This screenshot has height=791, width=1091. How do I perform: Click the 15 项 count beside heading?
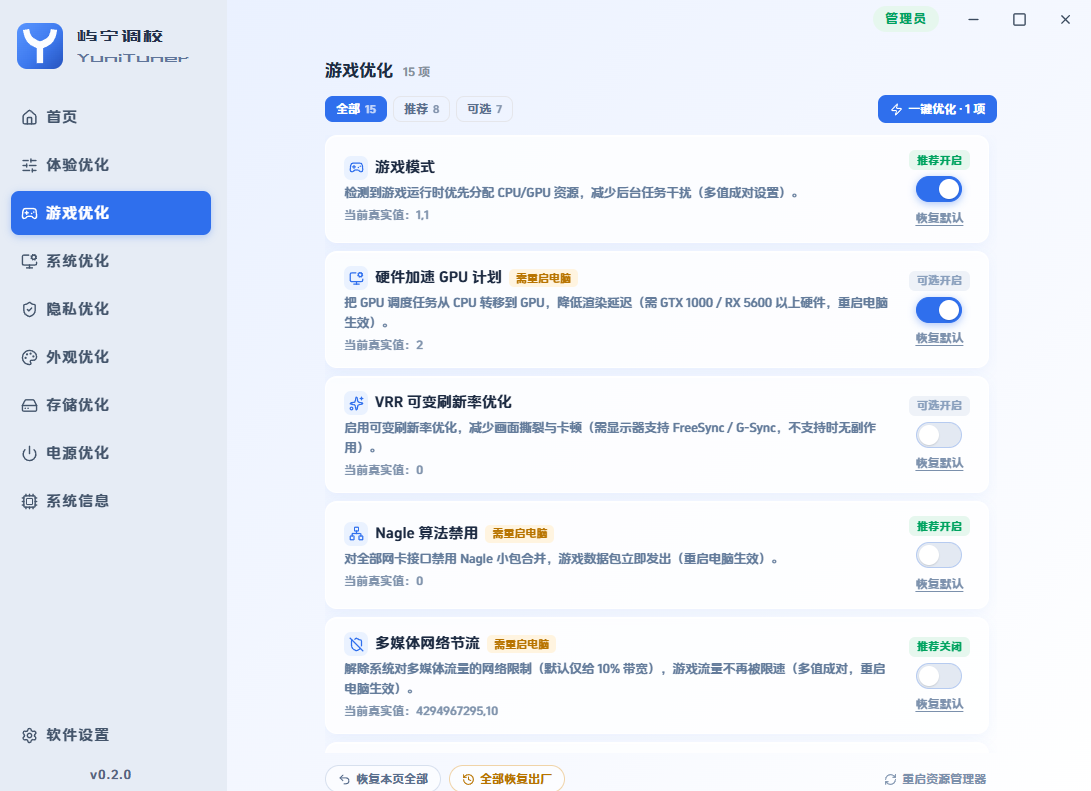[416, 72]
